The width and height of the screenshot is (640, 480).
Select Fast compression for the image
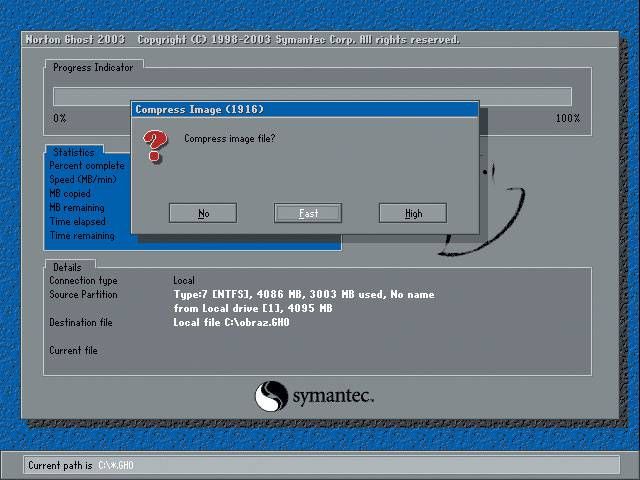tap(308, 213)
